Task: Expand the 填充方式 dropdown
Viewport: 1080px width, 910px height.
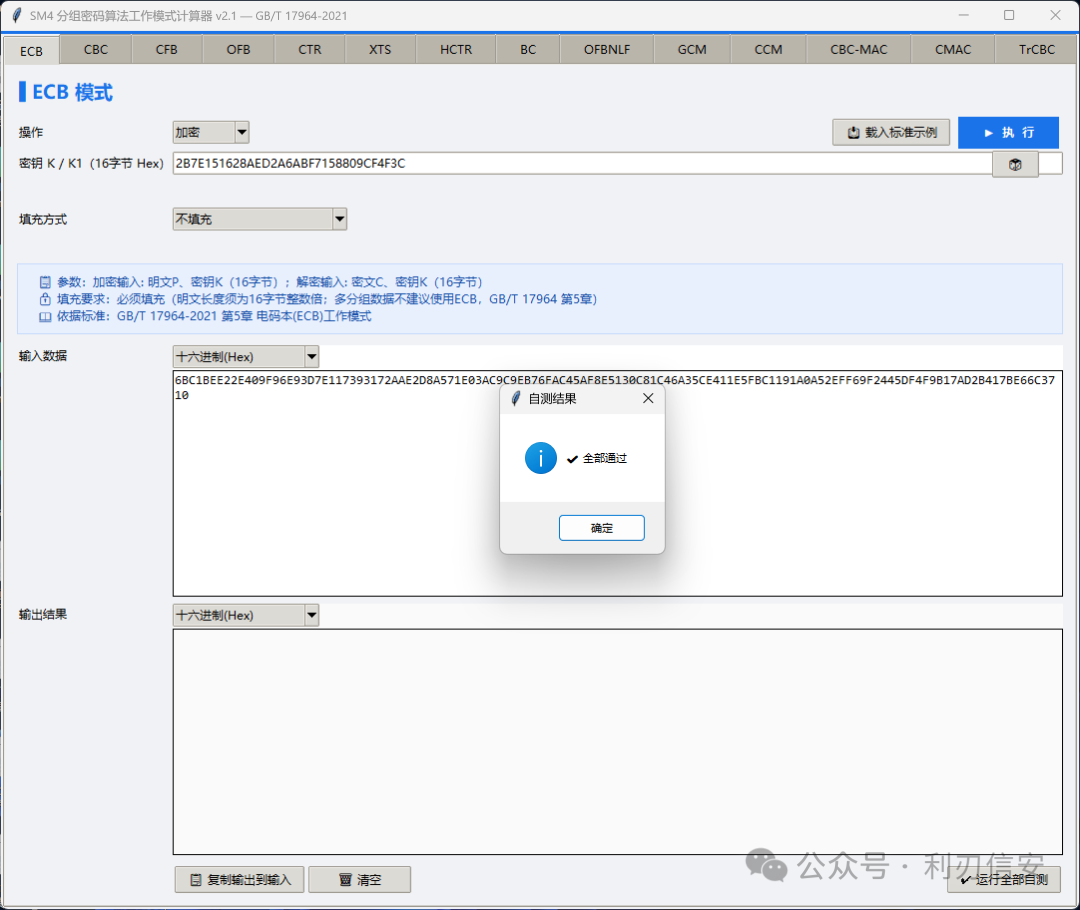Action: (x=260, y=219)
